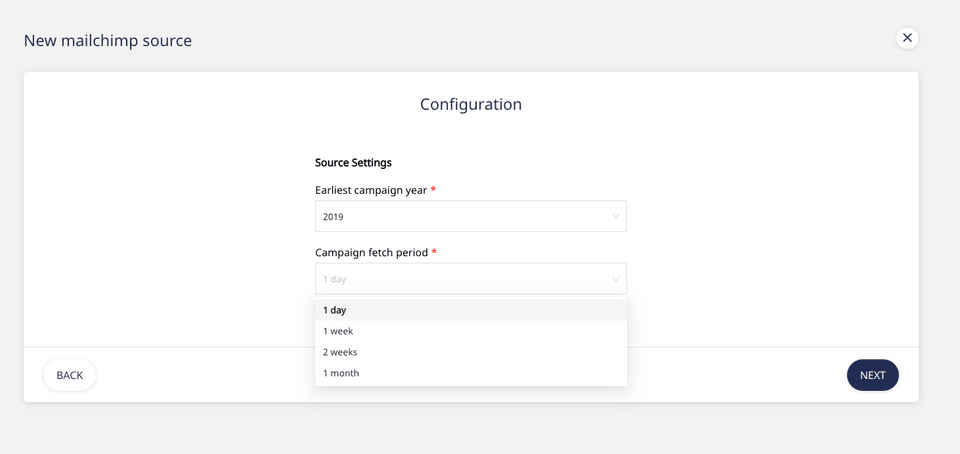Proceed by clicking the NEXT button
The image size is (960, 454).
tap(872, 375)
